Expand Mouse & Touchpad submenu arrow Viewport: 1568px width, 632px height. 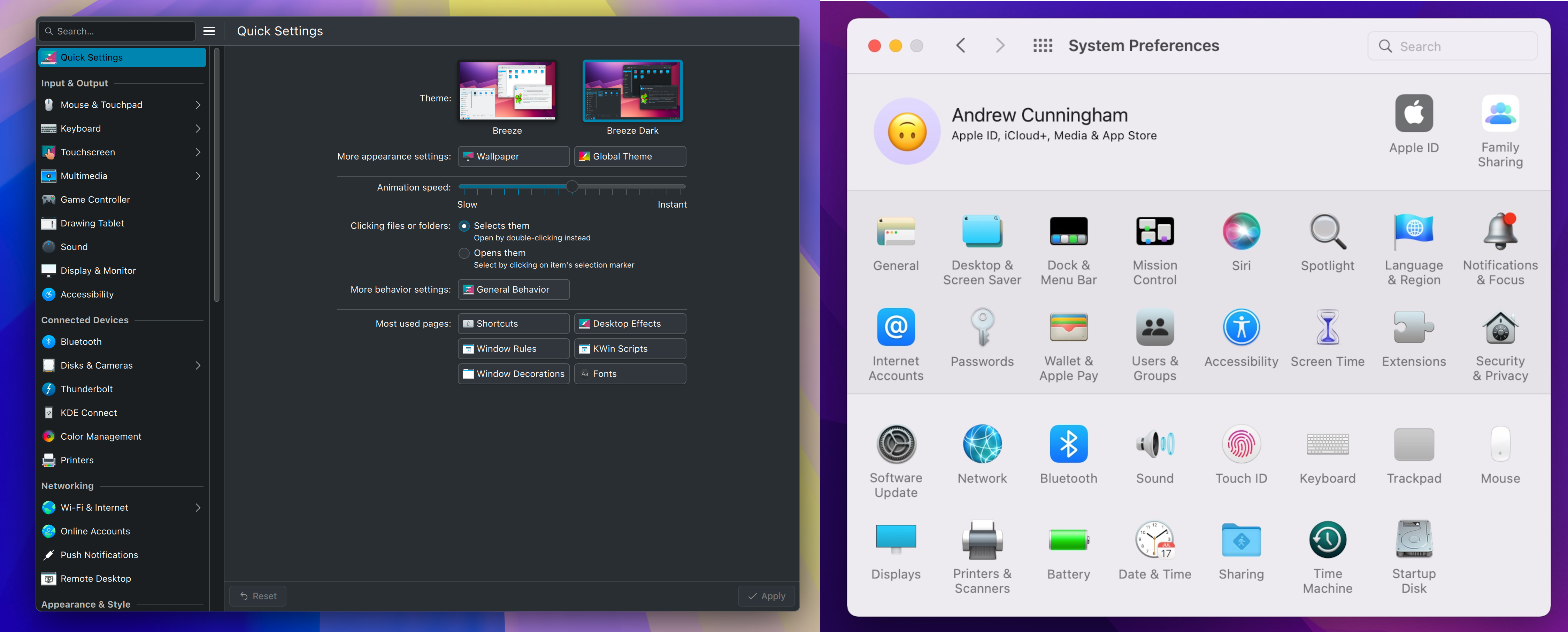click(x=198, y=105)
